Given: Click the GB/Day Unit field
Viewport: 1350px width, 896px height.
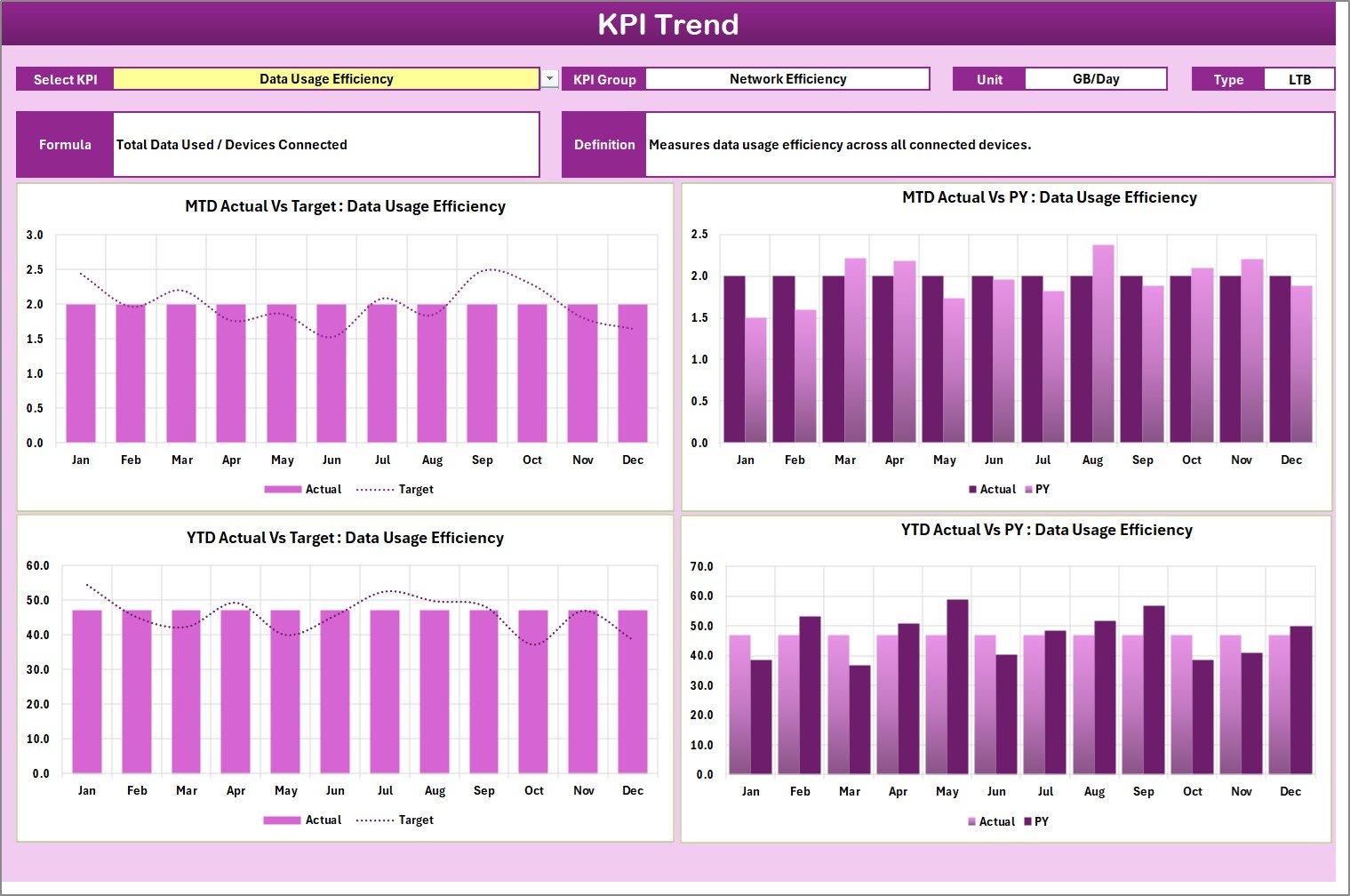Looking at the screenshot, I should (x=1096, y=78).
